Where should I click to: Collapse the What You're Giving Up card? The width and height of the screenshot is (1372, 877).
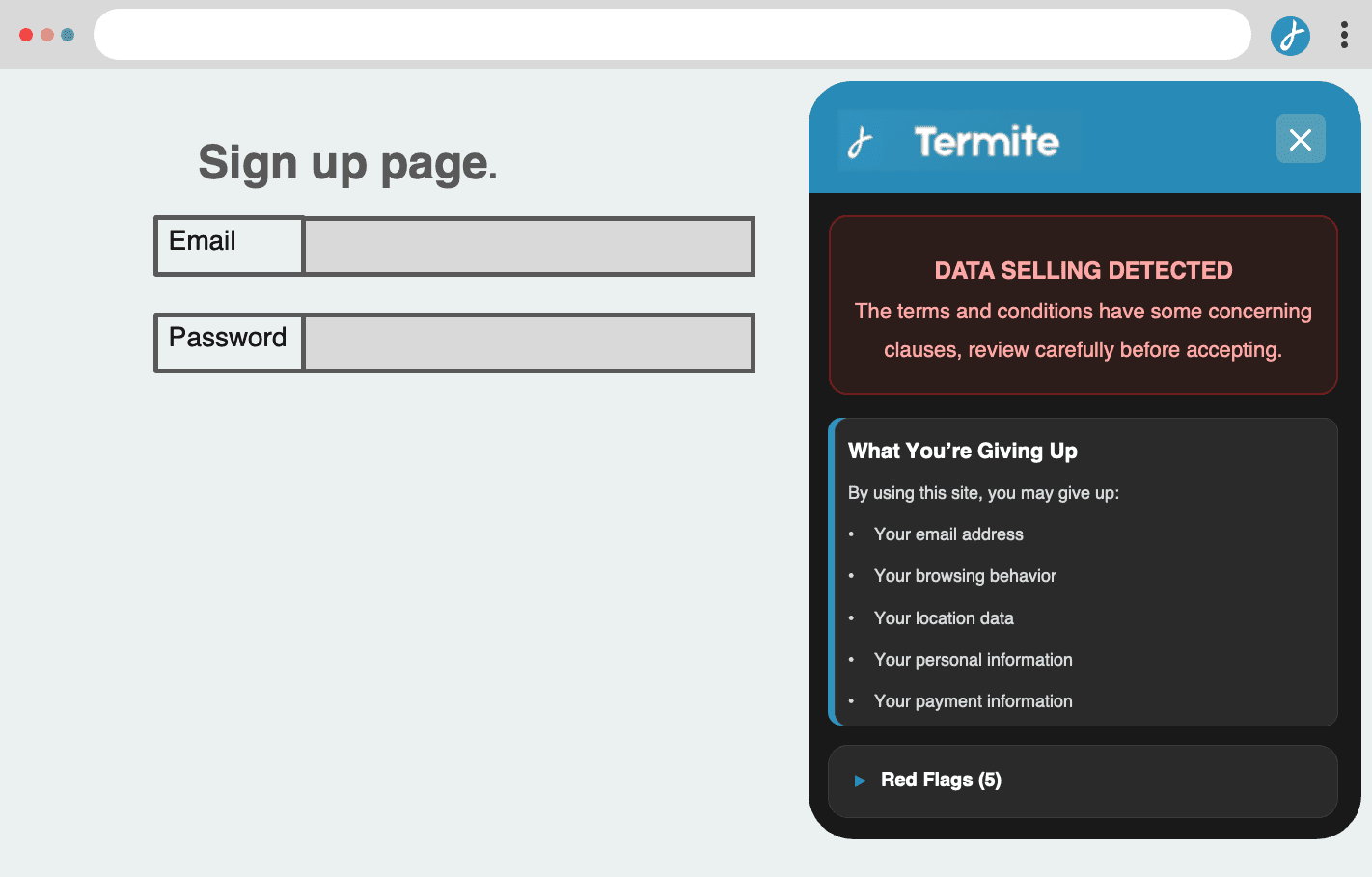[x=962, y=451]
